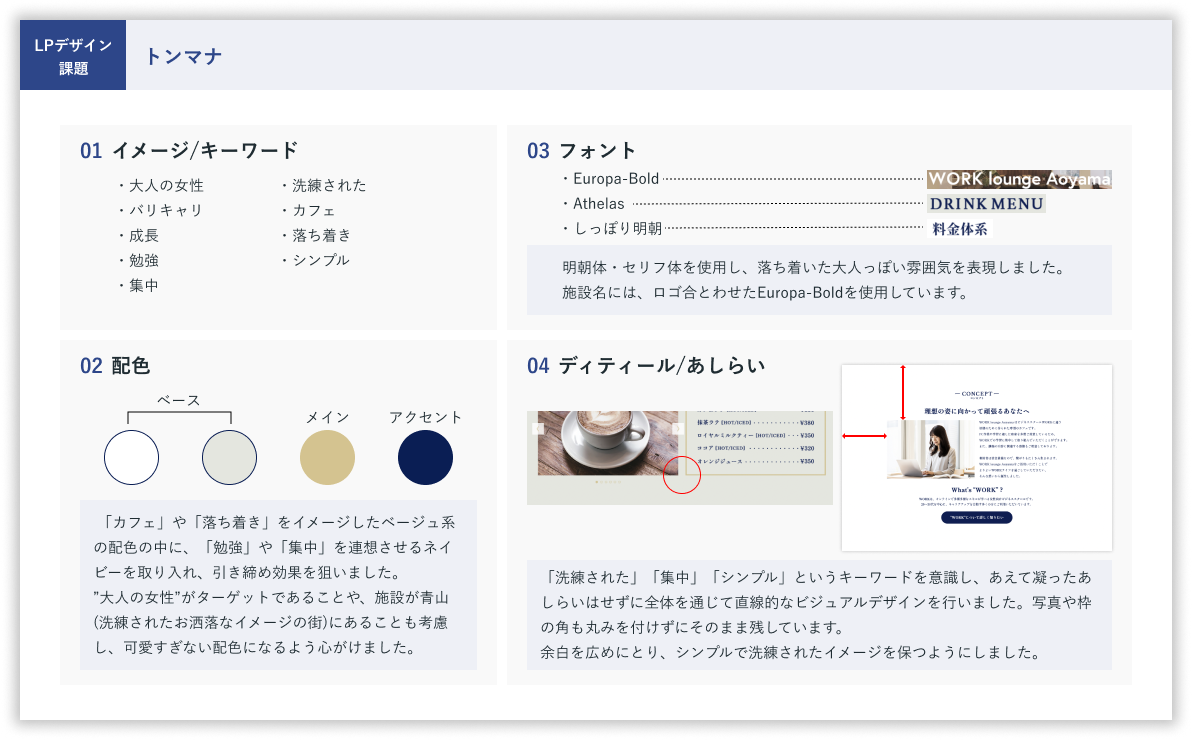Click the DRINK MENU font sample

click(x=986, y=204)
